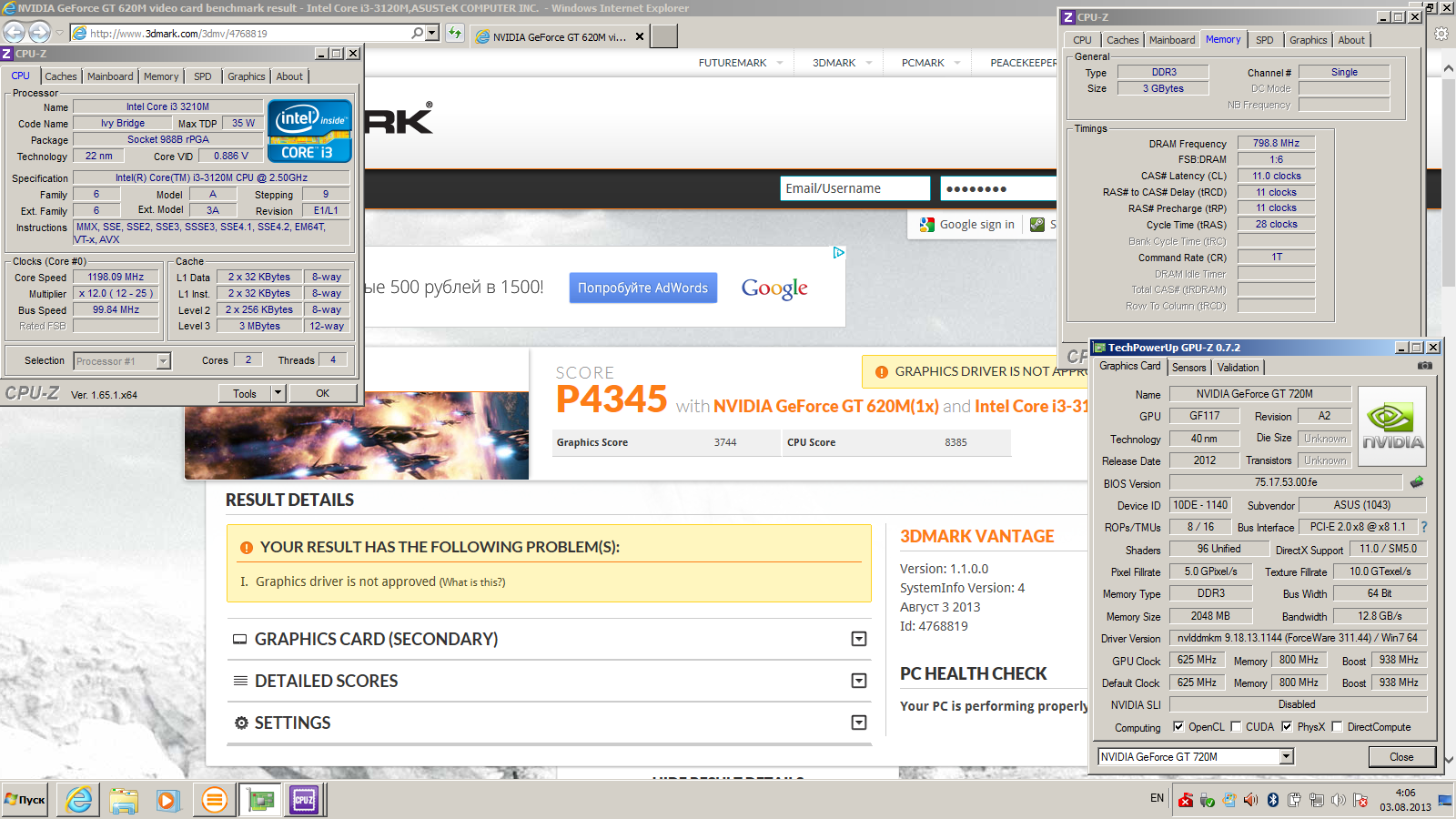
Task: Toggle the CUDA checkbox in GPU-Z
Action: click(x=1236, y=726)
